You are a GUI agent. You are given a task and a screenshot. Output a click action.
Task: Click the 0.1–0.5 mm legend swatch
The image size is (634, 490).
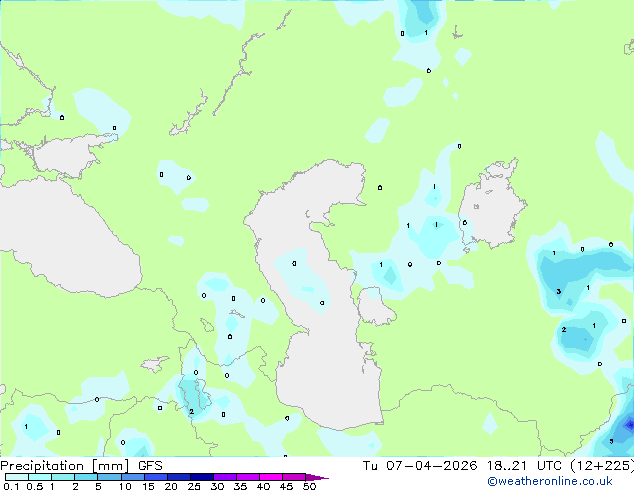pos(17,477)
